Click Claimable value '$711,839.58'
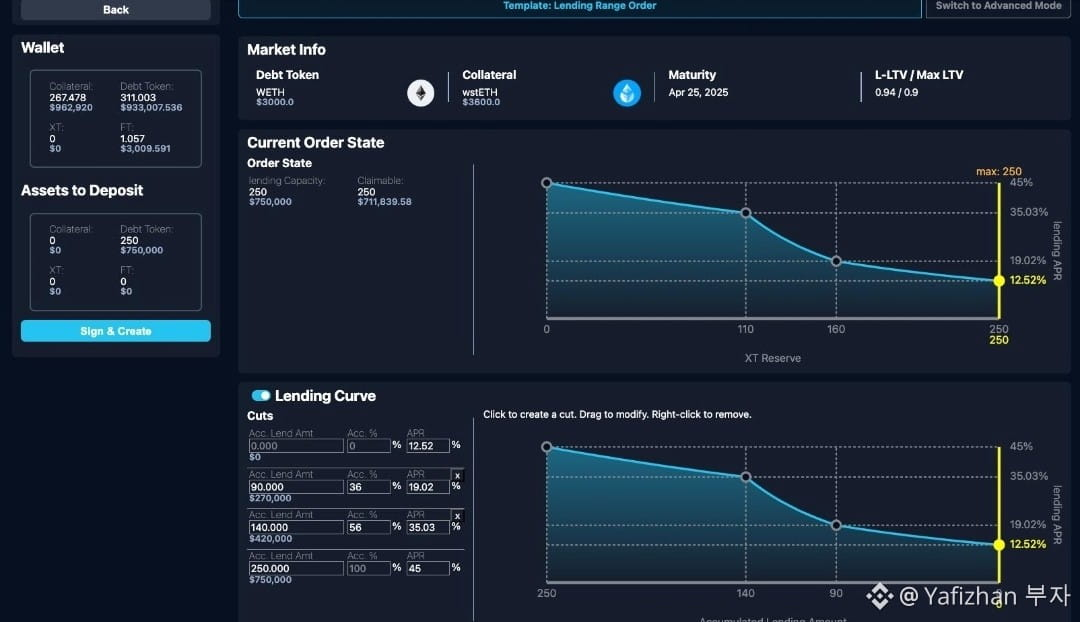Image resolution: width=1080 pixels, height=622 pixels. tap(384, 202)
